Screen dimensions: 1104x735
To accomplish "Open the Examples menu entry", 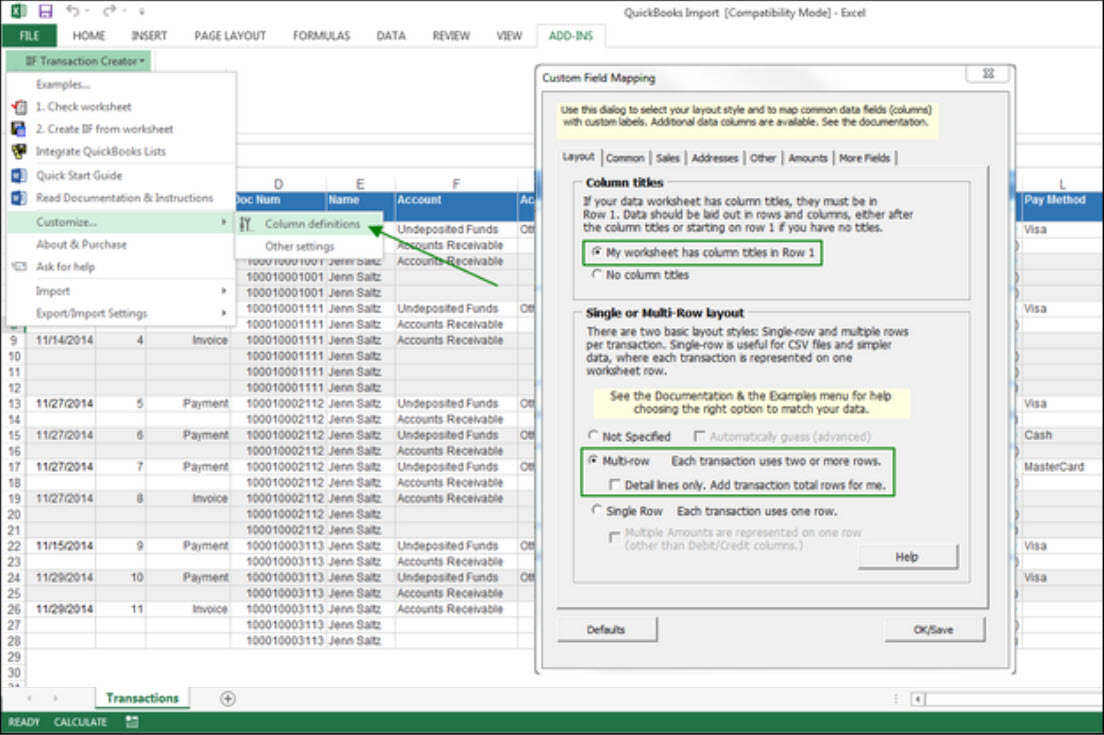I will click(x=63, y=84).
